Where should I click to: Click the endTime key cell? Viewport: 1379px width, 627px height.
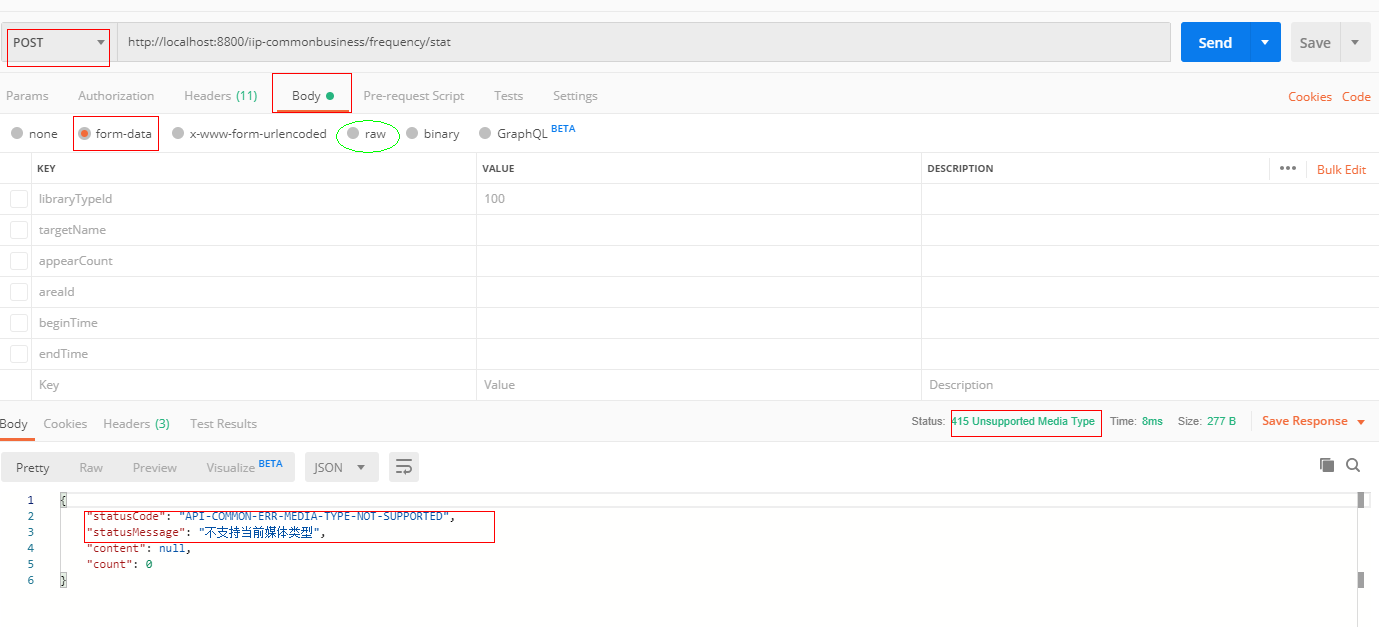pyautogui.click(x=254, y=354)
